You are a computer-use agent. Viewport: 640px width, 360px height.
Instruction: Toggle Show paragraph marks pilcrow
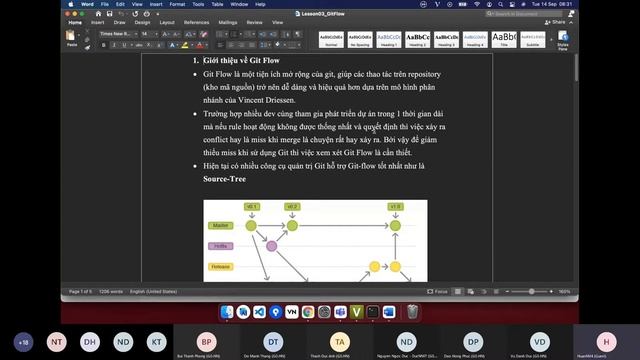pos(298,34)
